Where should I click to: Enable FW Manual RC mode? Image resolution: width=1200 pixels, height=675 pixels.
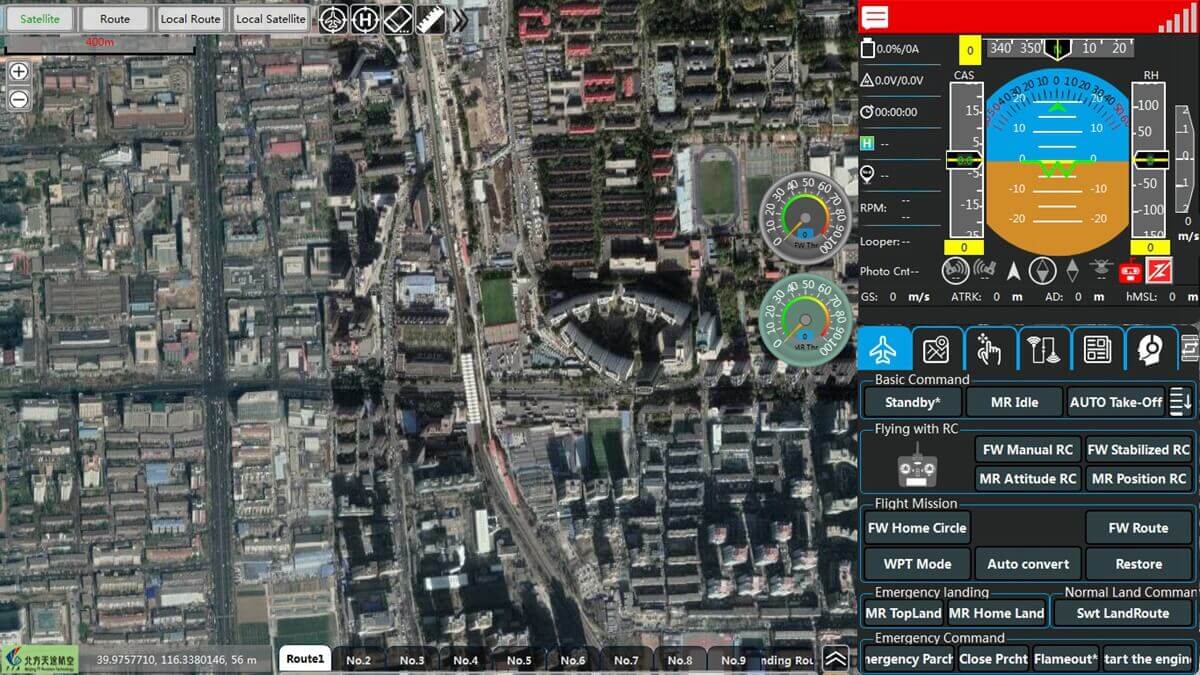tap(1028, 450)
